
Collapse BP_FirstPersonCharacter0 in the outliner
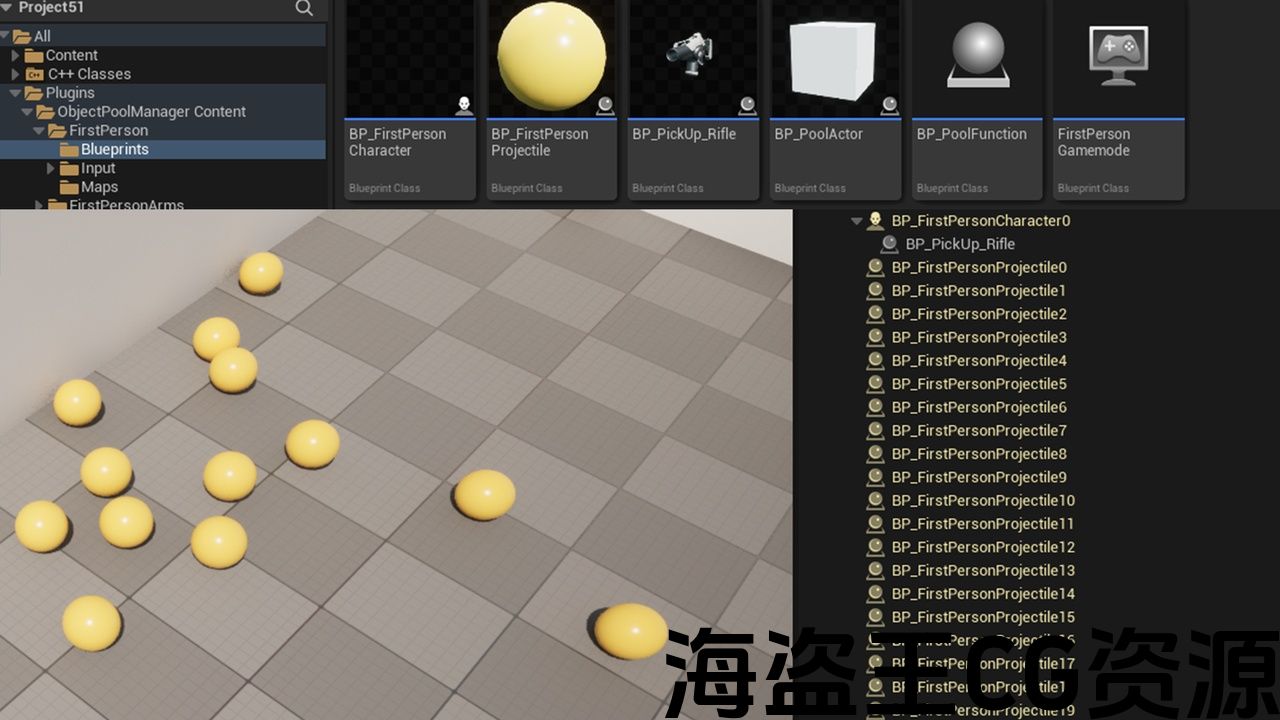pos(856,221)
